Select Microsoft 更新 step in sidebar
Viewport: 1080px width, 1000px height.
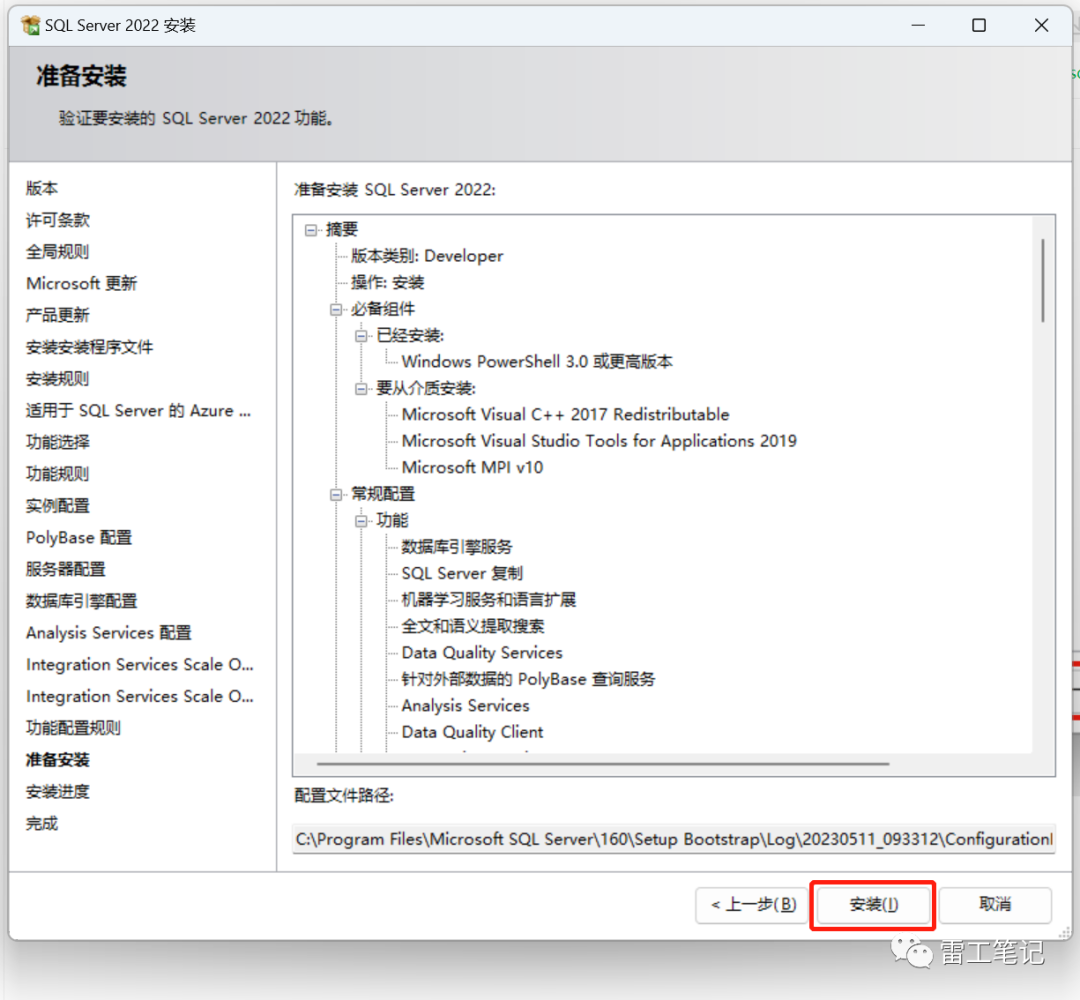81,283
